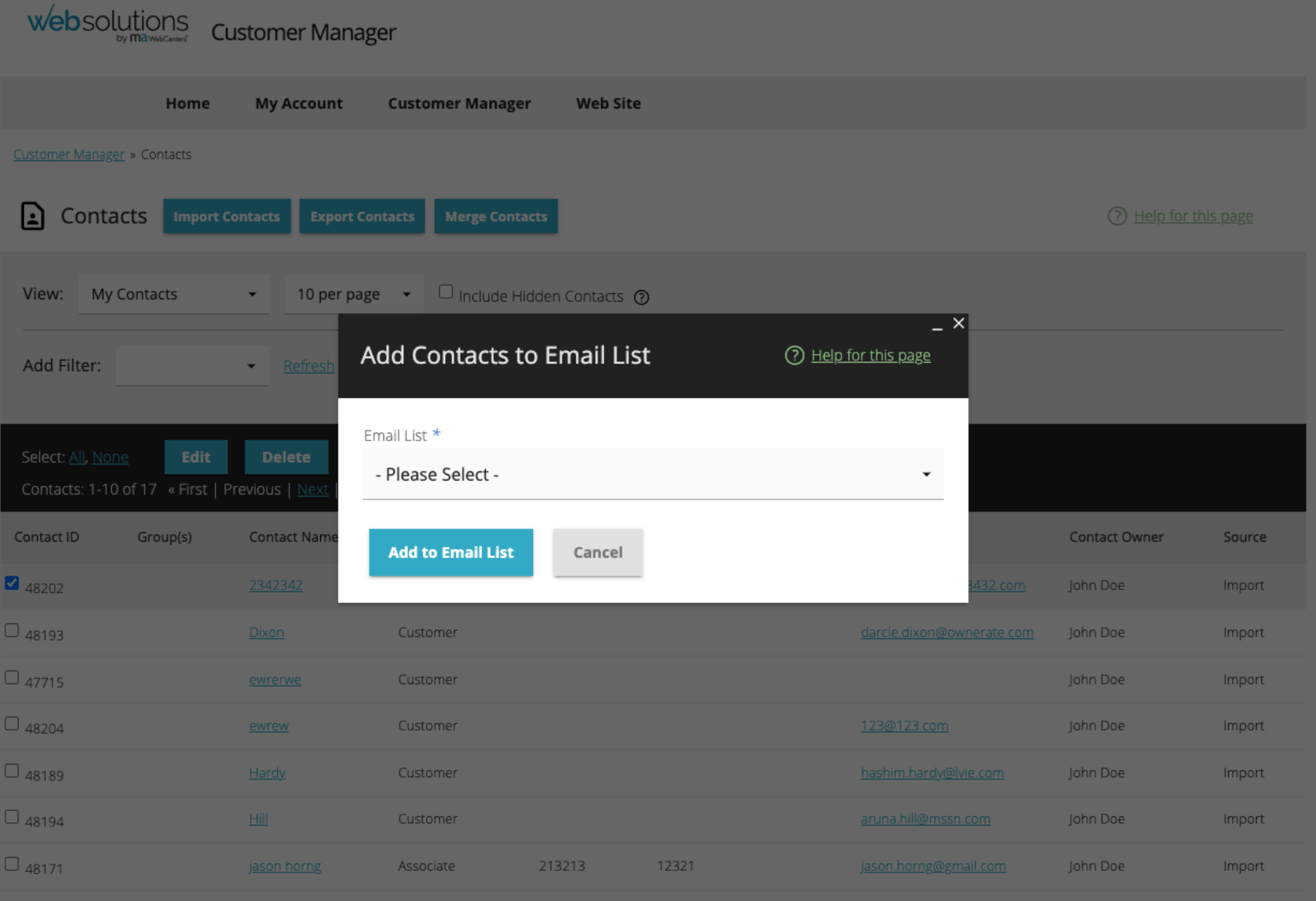Screen dimensions: 1316x901
Task: Open contact ewrew
Action: (x=268, y=726)
